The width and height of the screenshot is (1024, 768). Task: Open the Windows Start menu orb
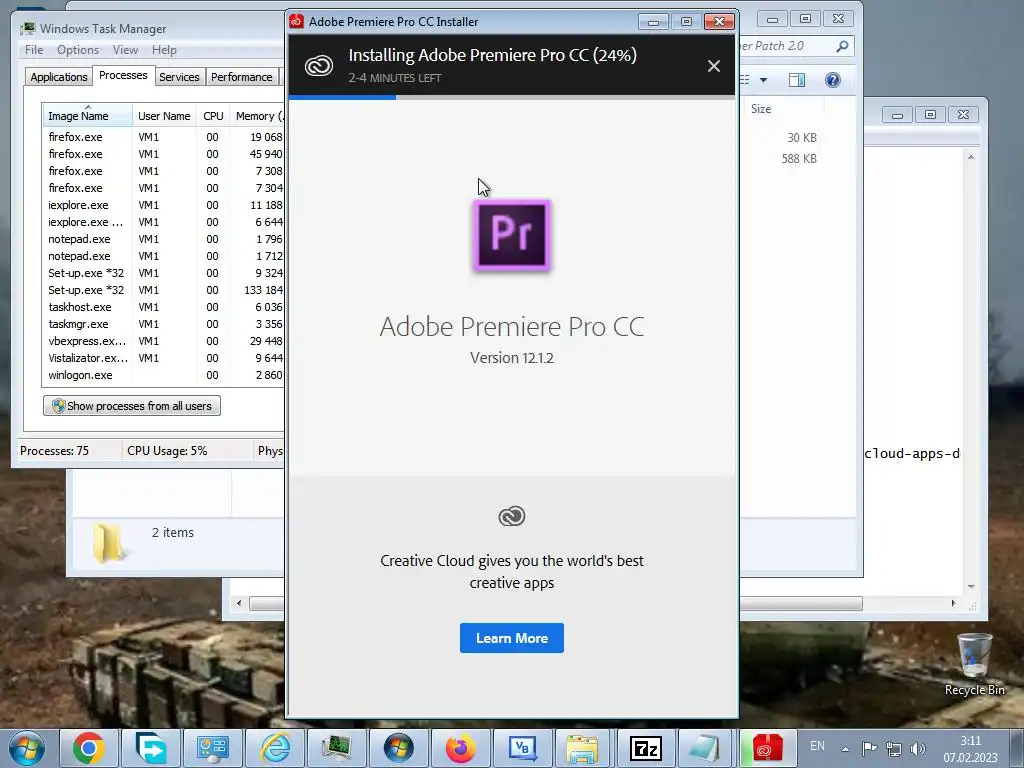(27, 748)
